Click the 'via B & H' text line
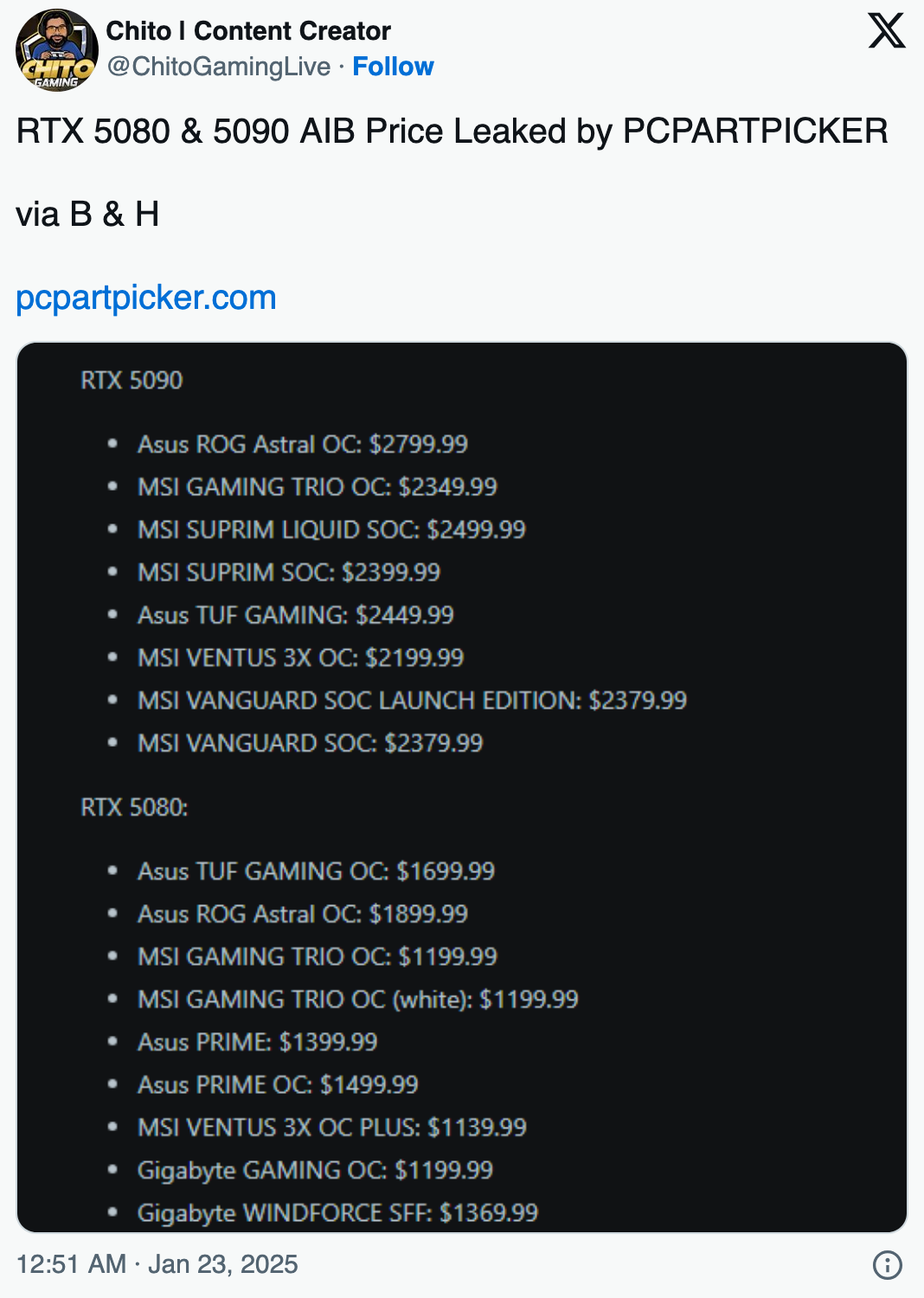924x1298 pixels. pyautogui.click(x=87, y=215)
